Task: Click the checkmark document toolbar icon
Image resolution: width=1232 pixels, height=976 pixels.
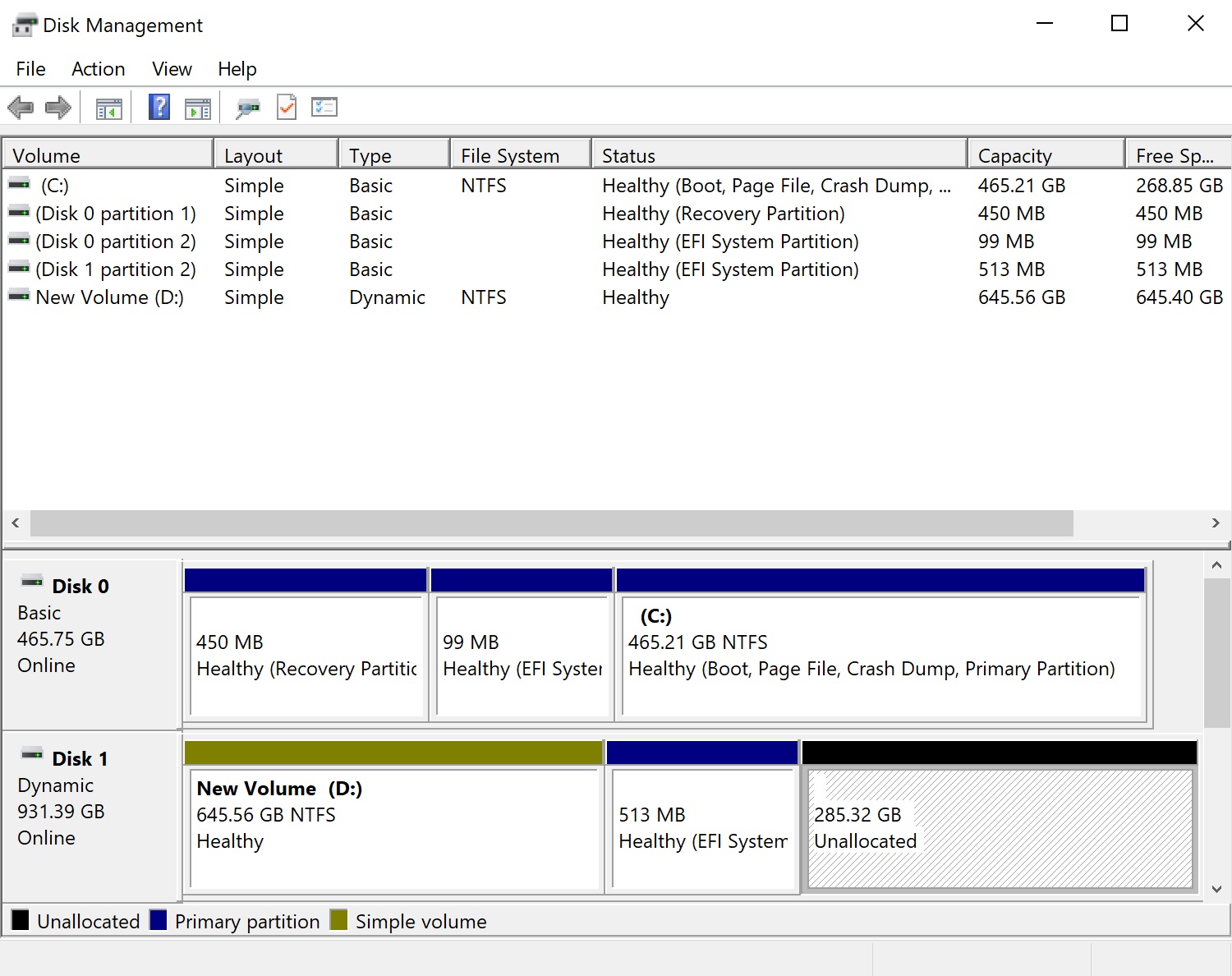Action: 287,107
